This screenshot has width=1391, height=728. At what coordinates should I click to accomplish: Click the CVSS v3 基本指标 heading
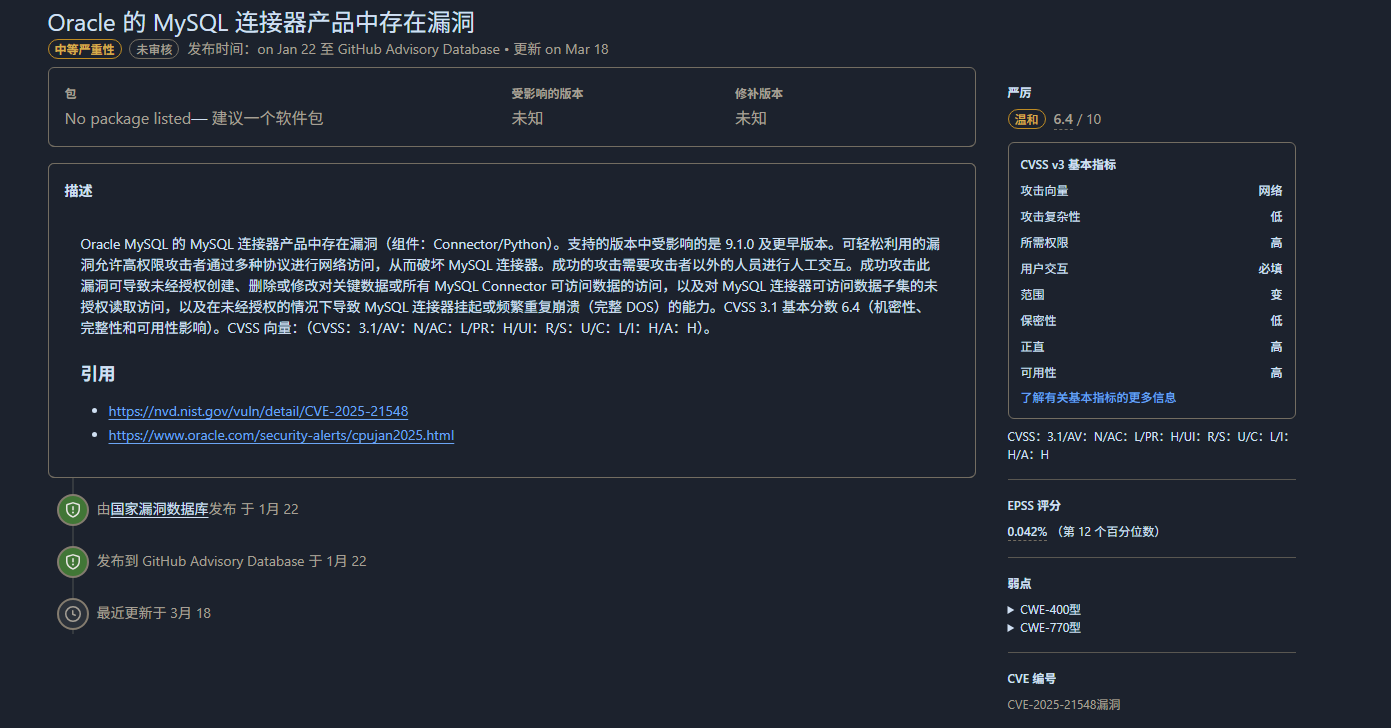coord(1067,165)
